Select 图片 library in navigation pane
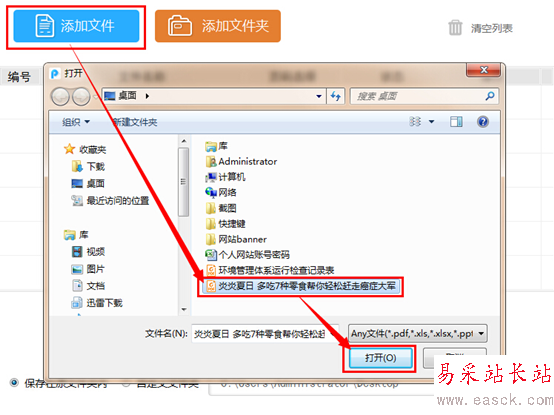 coord(88,269)
